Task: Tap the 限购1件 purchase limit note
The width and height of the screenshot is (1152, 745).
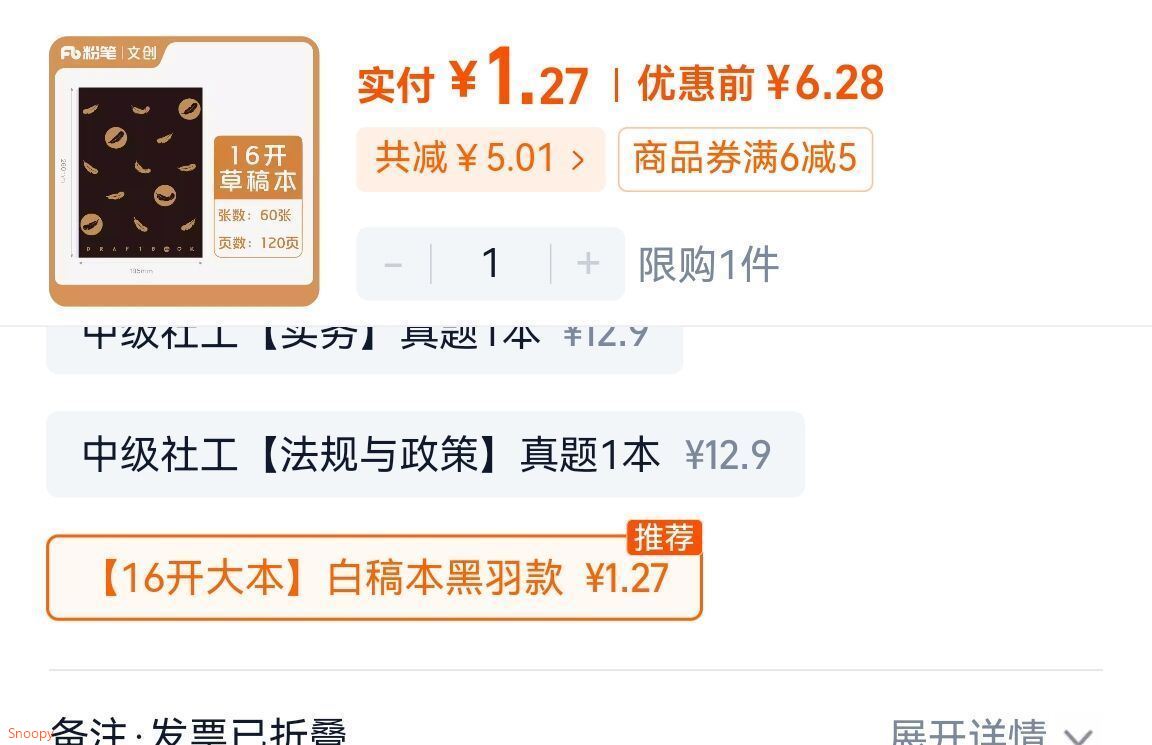Action: pos(708,264)
